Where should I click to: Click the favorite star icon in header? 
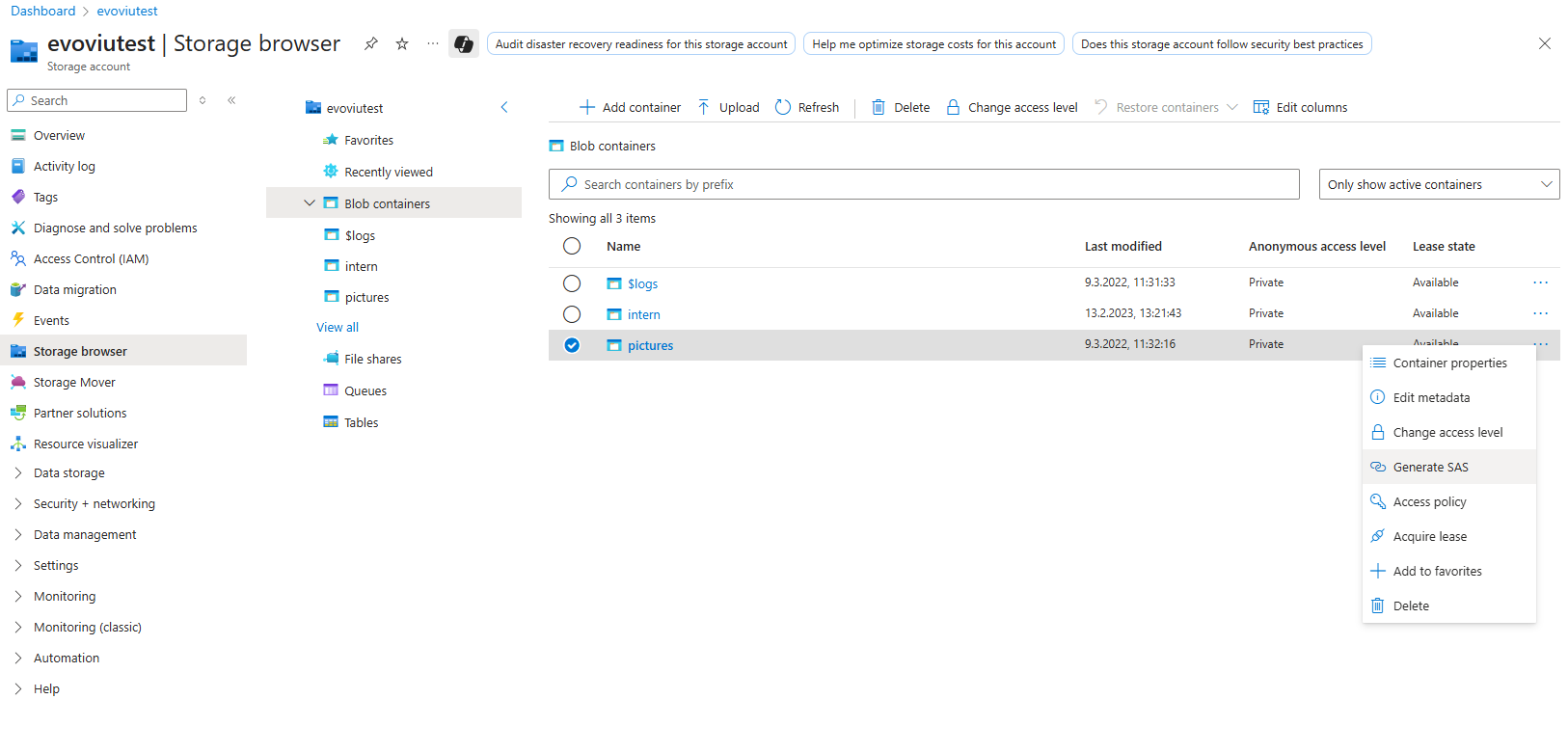pyautogui.click(x=402, y=43)
